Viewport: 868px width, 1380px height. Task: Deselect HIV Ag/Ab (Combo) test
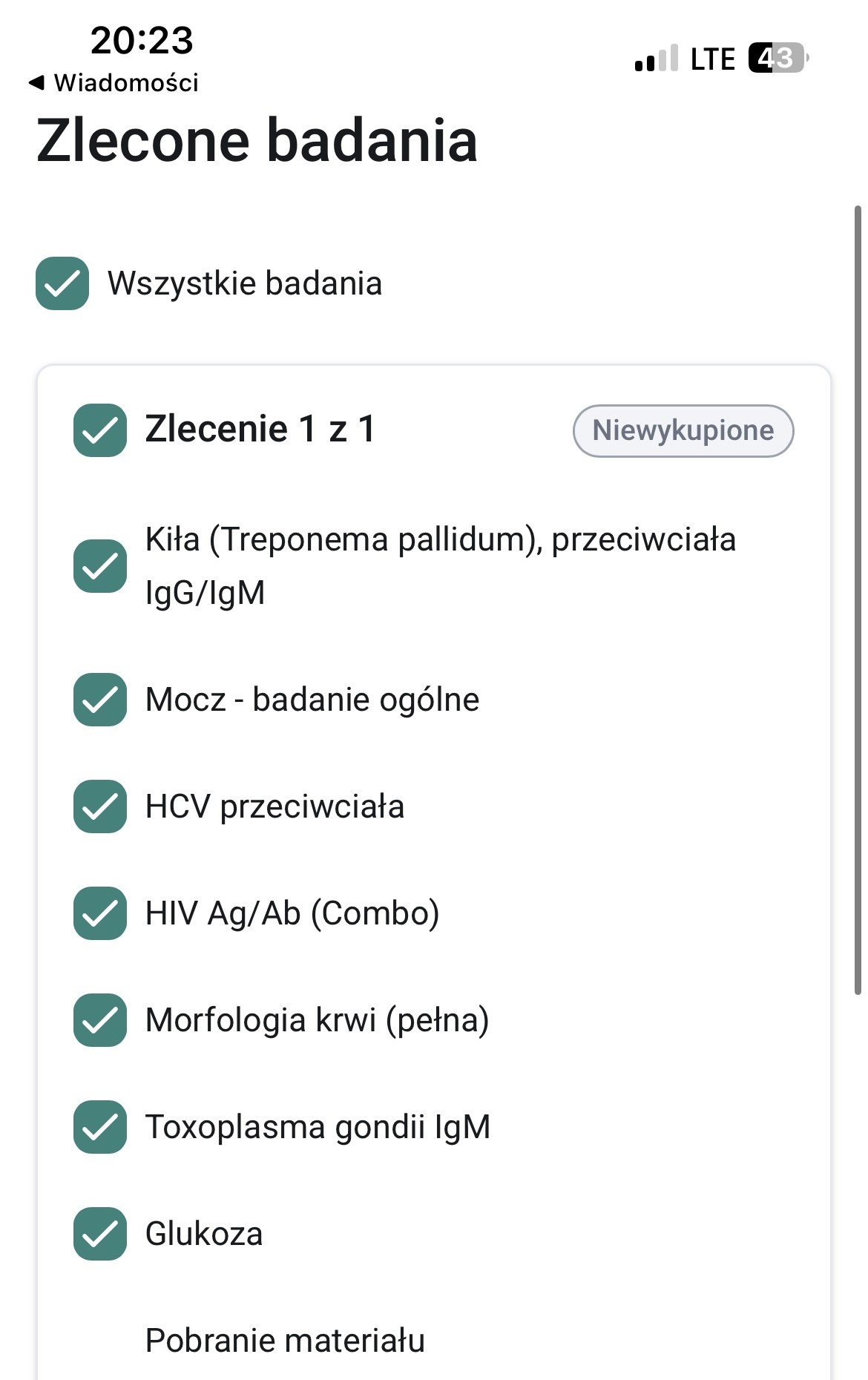point(100,913)
